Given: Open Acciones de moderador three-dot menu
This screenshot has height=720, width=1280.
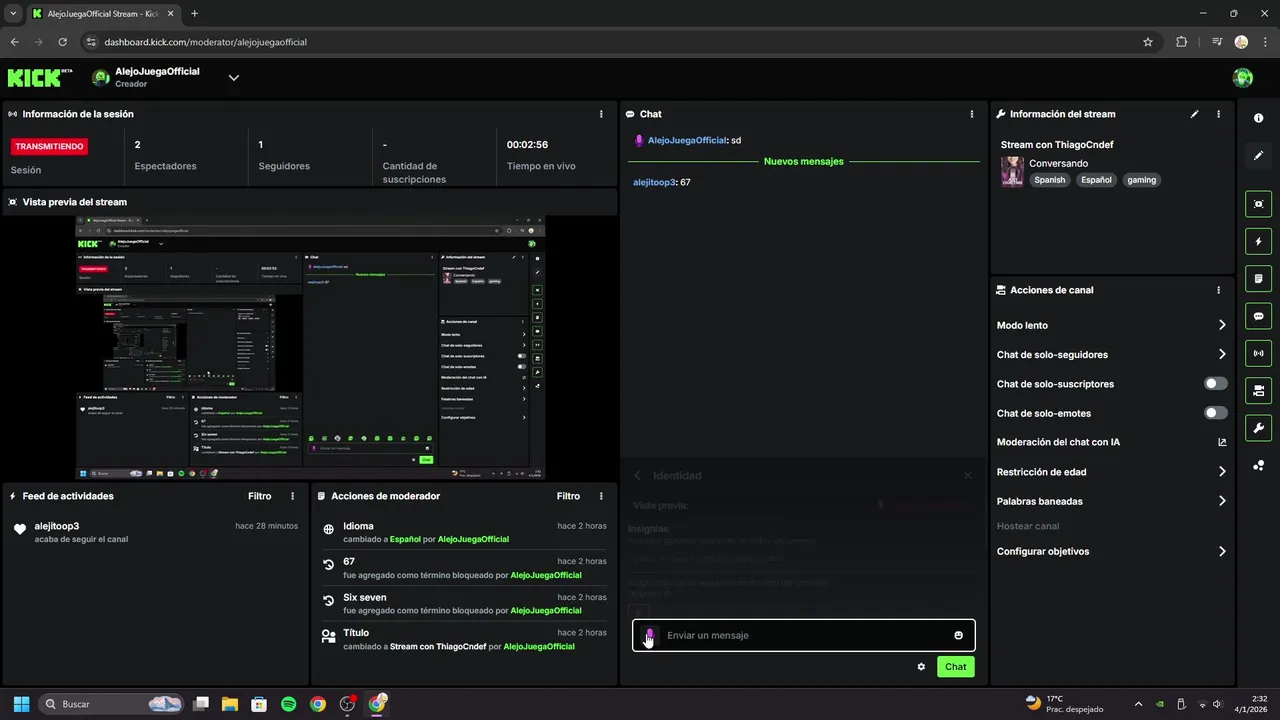Looking at the screenshot, I should click(601, 496).
